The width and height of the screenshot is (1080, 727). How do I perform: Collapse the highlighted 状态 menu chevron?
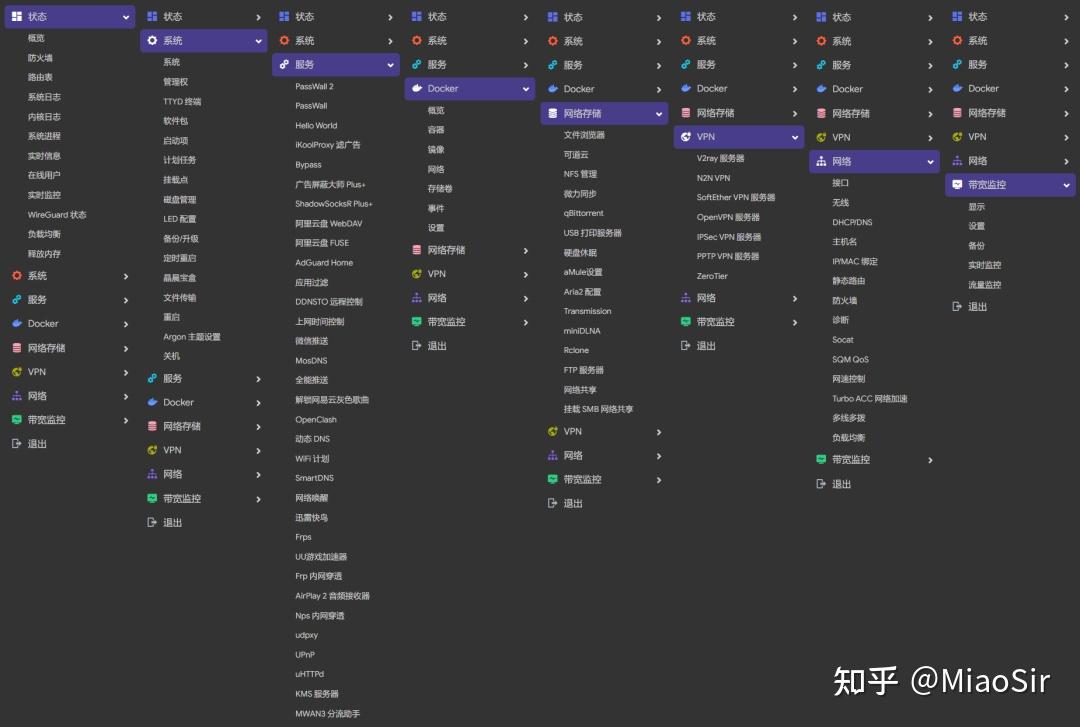pos(125,17)
